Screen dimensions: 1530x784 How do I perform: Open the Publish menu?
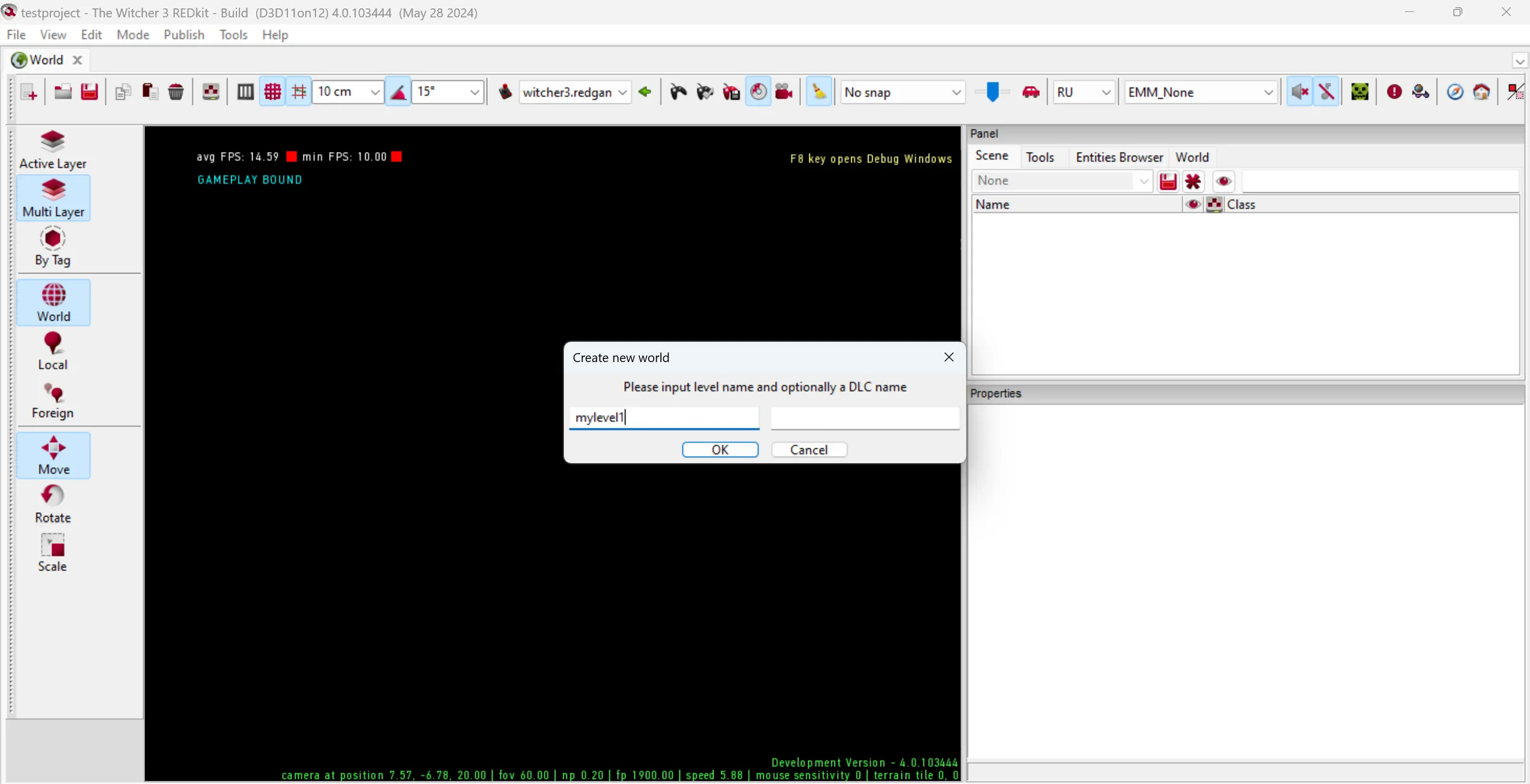[183, 35]
